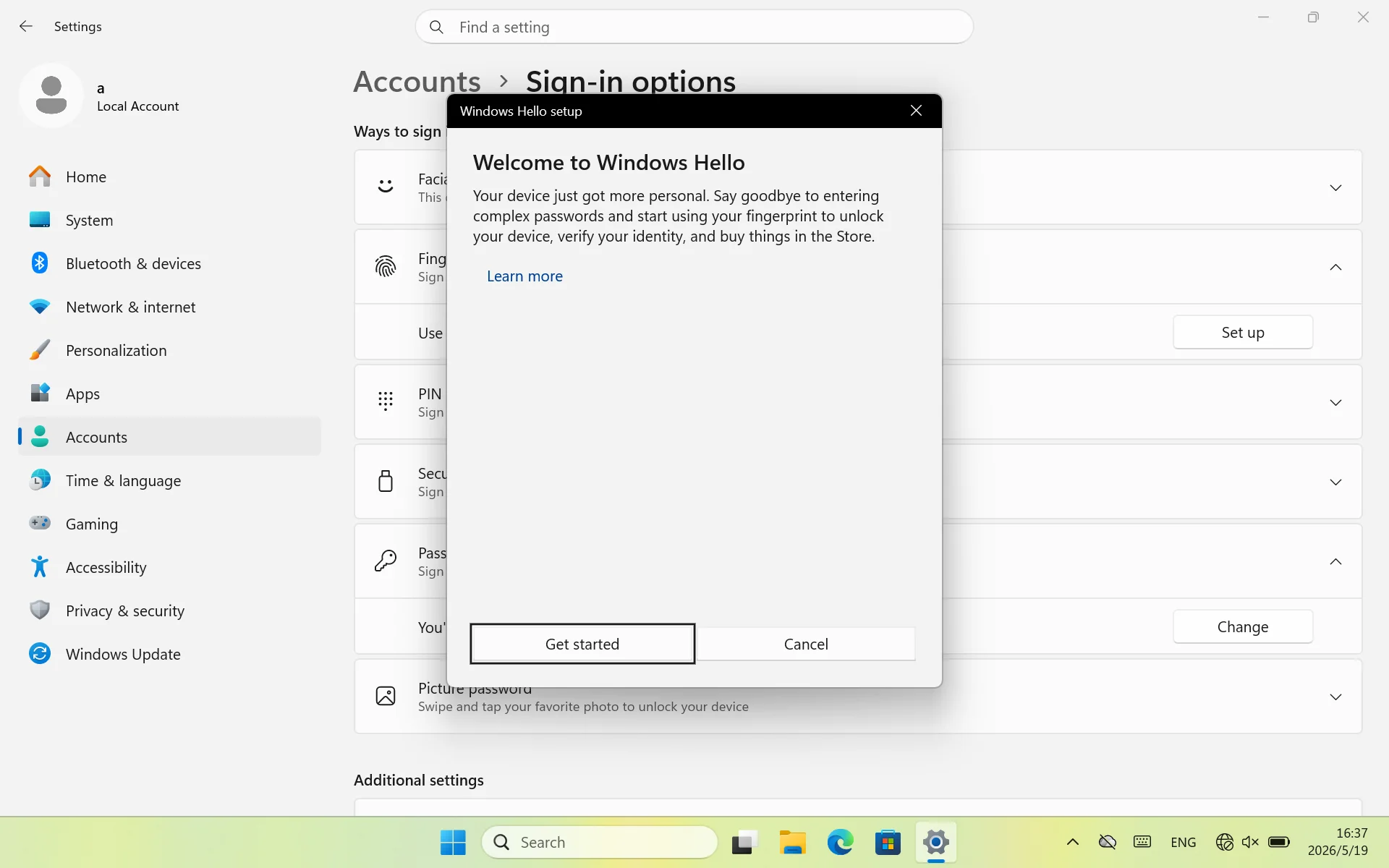Click the Accounts breadcrumb link
The image size is (1389, 868).
[x=417, y=82]
